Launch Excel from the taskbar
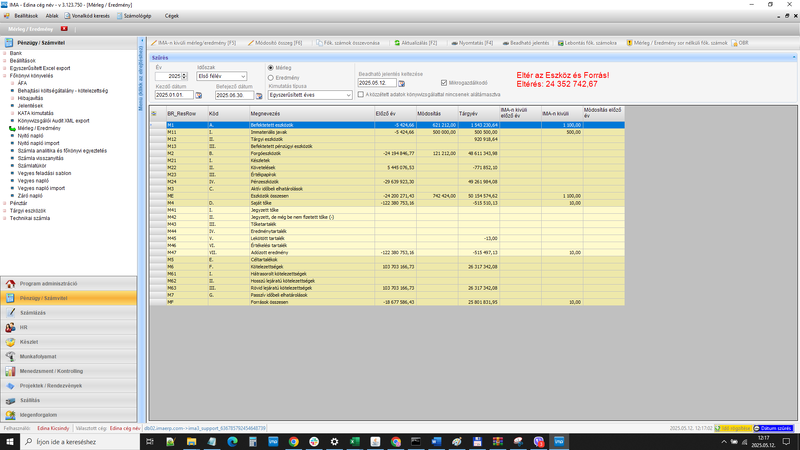Screen dimensions: 800x450 coord(355,442)
